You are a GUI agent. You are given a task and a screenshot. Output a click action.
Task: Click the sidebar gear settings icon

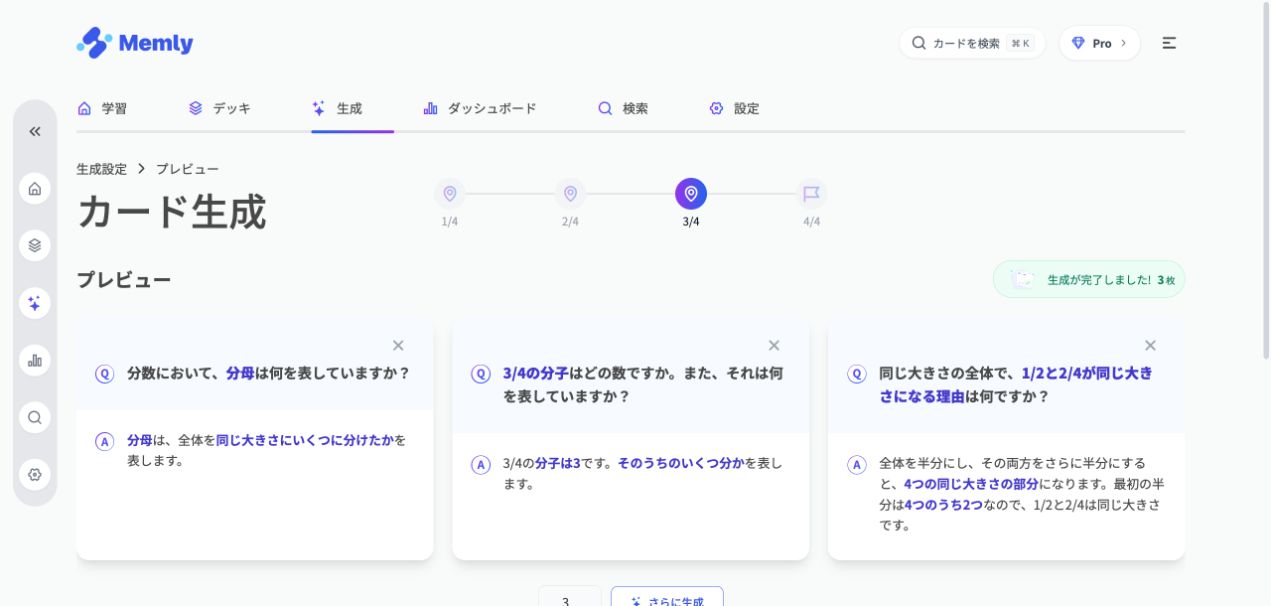35,474
